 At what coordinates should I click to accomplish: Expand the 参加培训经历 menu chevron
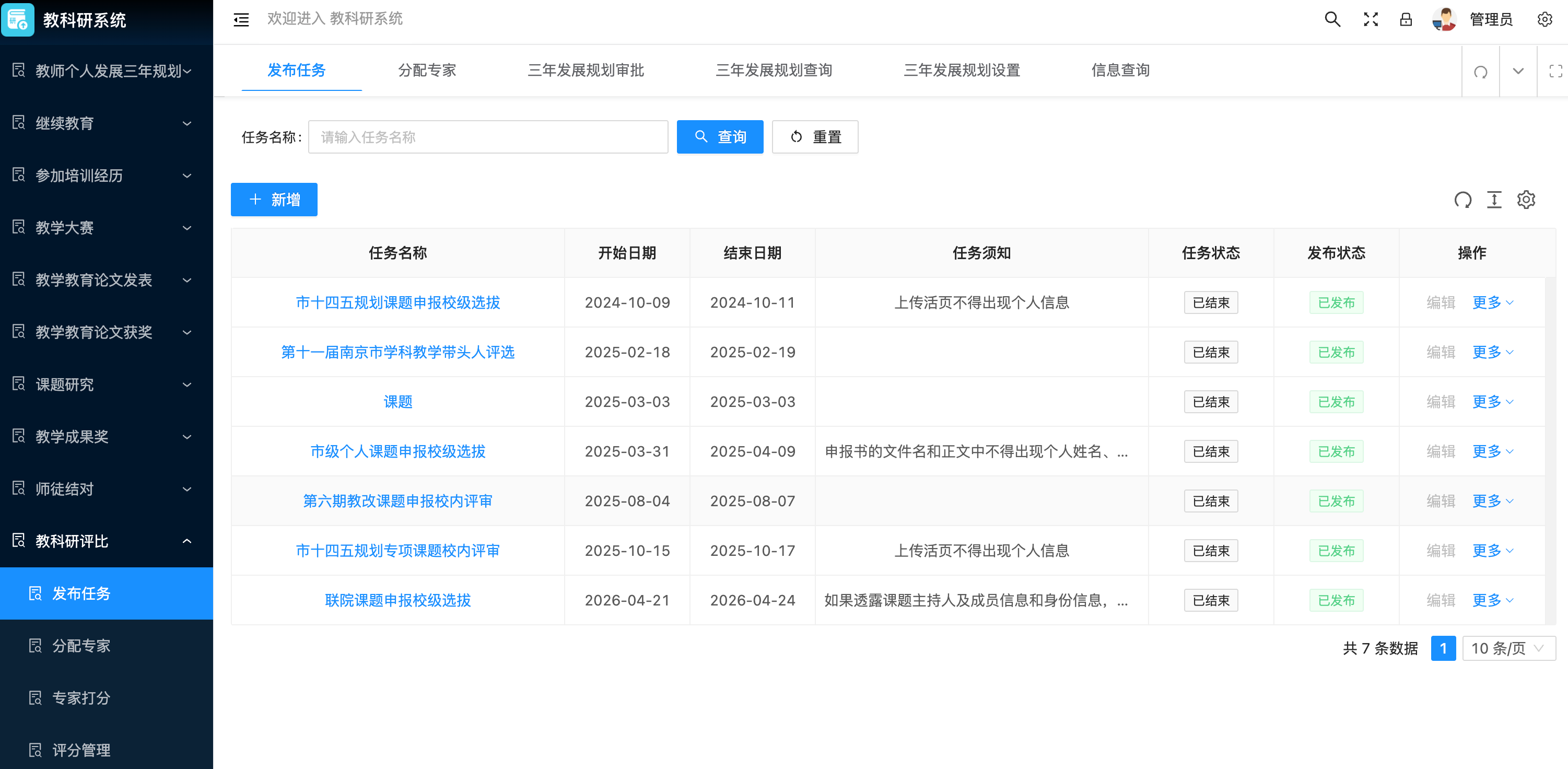(188, 176)
